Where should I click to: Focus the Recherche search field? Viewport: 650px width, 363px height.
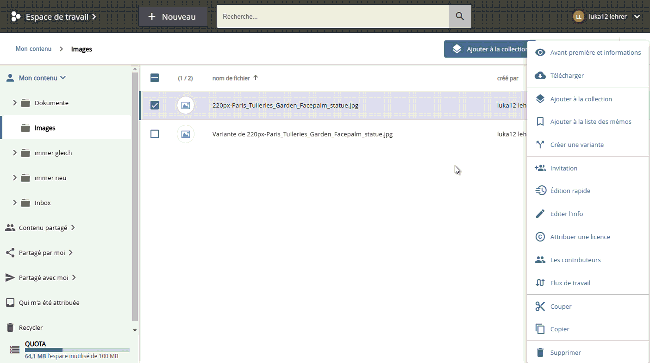pyautogui.click(x=333, y=17)
